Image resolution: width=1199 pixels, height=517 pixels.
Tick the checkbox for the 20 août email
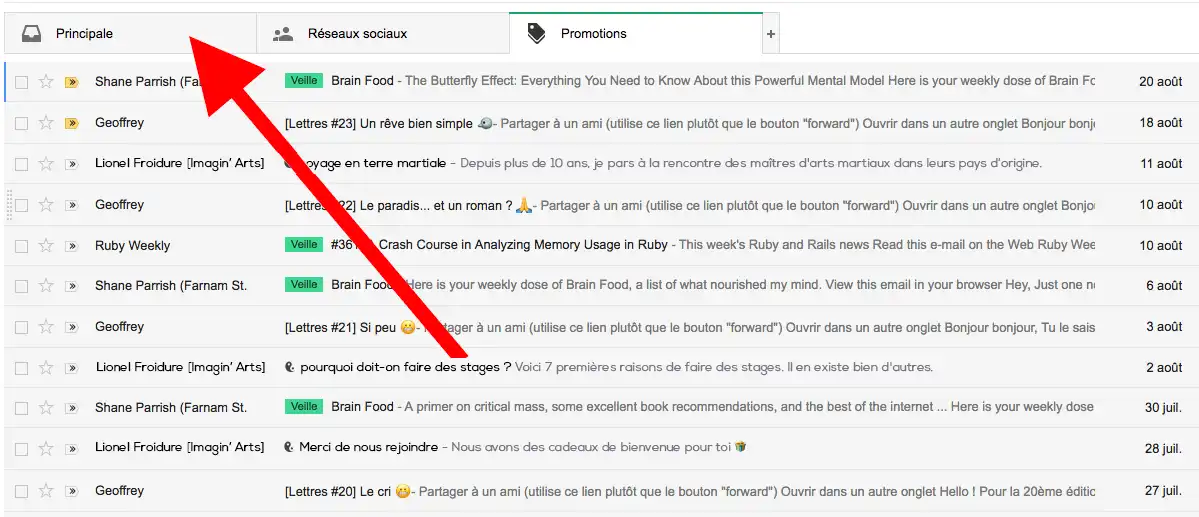point(21,82)
